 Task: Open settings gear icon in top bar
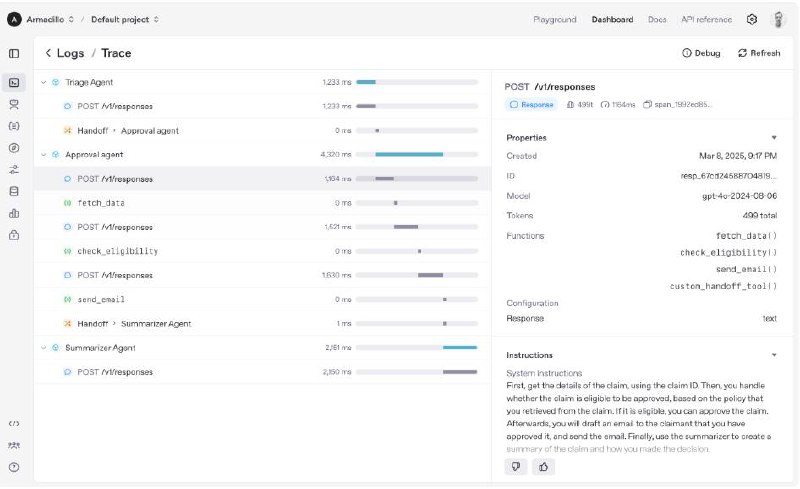click(752, 19)
